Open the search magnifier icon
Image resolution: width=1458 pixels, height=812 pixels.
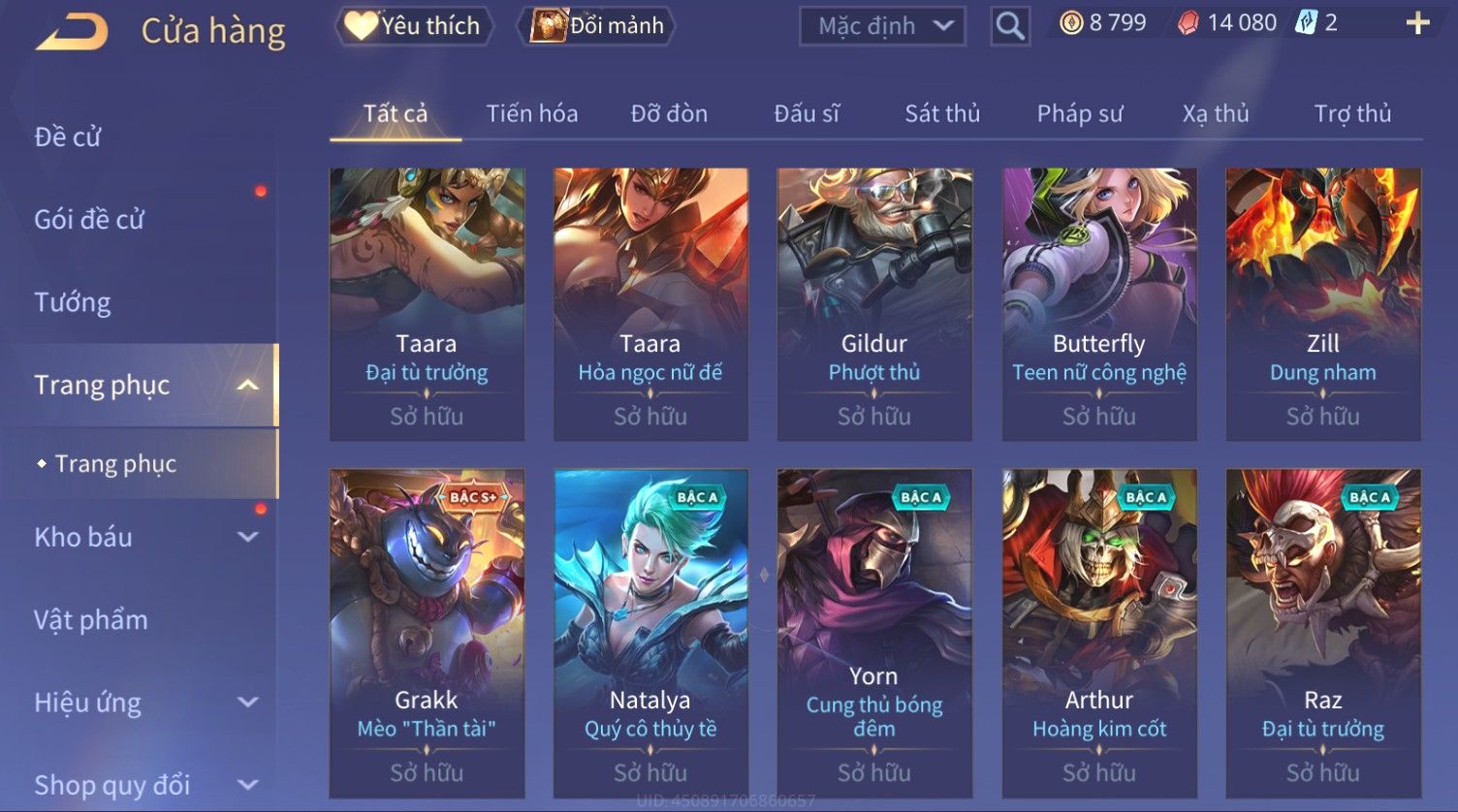click(1010, 26)
